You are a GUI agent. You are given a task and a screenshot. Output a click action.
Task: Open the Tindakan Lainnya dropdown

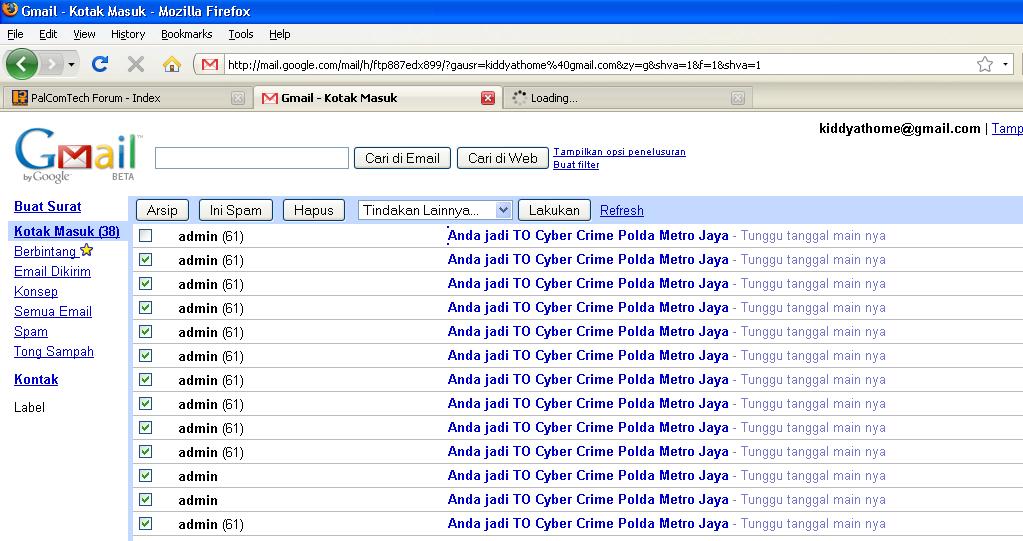point(435,210)
